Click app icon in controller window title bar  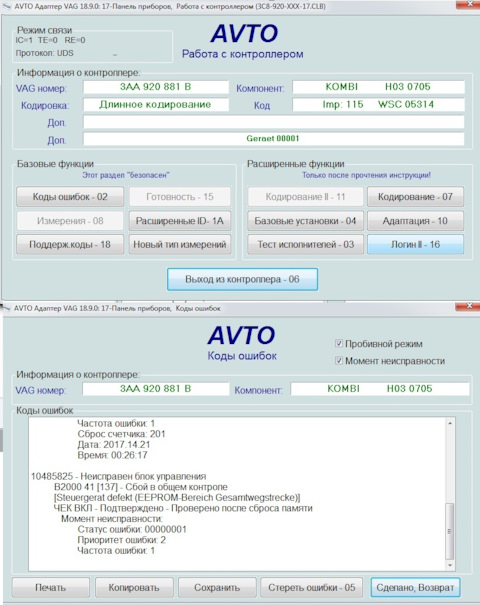coord(7,6)
